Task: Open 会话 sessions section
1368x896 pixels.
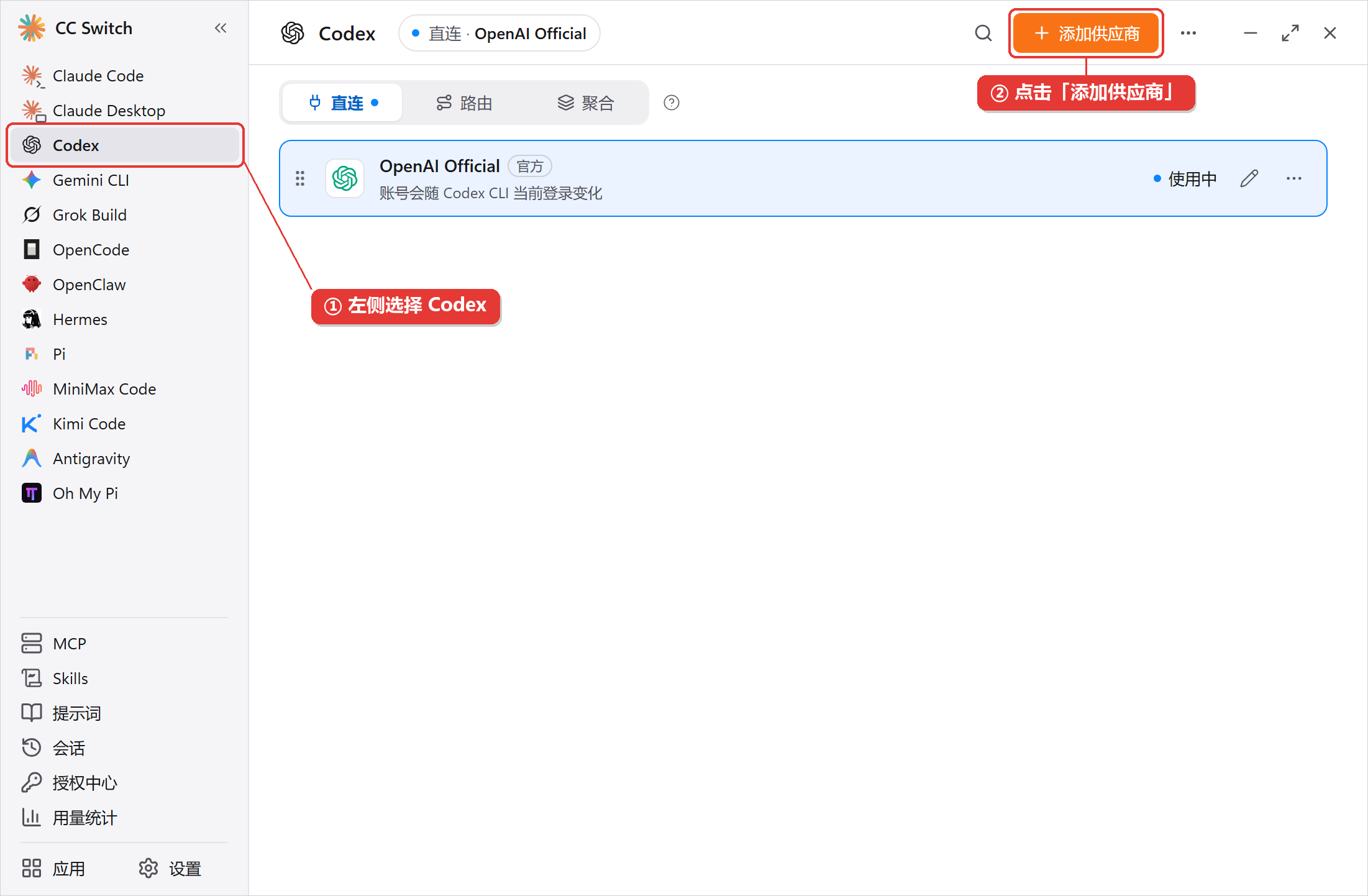Action: point(124,748)
